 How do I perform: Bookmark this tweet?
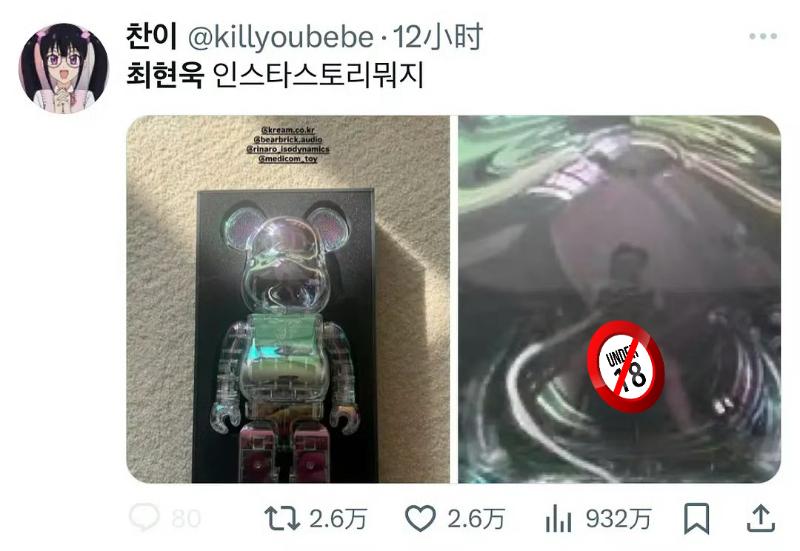click(x=696, y=518)
